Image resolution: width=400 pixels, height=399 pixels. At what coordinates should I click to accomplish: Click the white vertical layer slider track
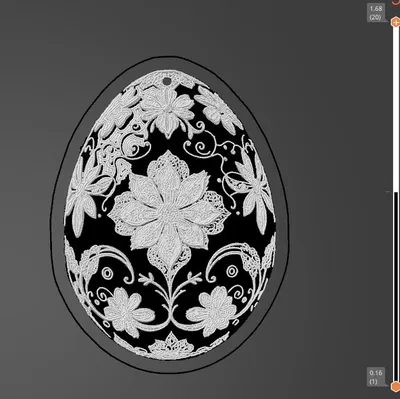(395, 110)
